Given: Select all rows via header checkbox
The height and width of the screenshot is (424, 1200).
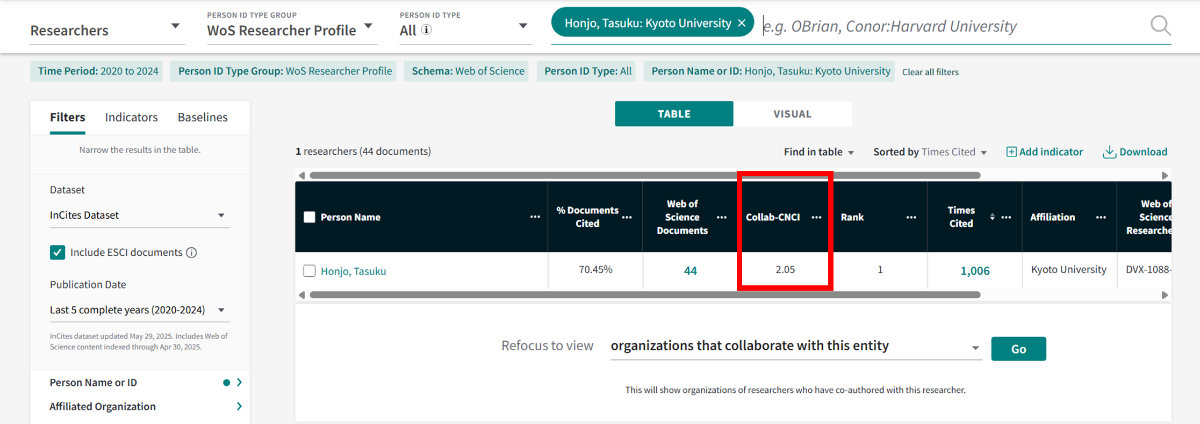Looking at the screenshot, I should tap(309, 217).
